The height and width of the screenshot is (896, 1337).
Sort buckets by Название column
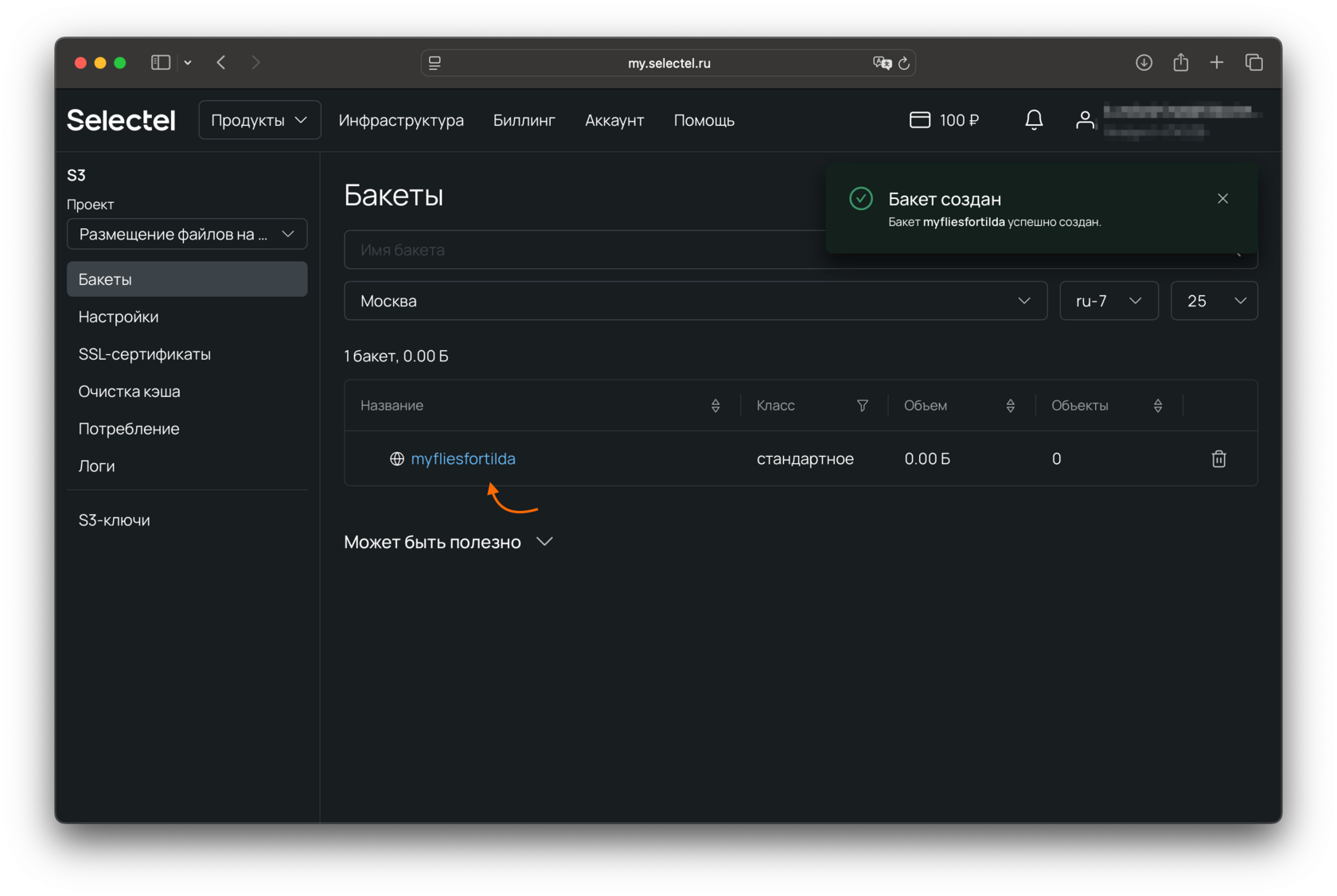[x=715, y=406]
